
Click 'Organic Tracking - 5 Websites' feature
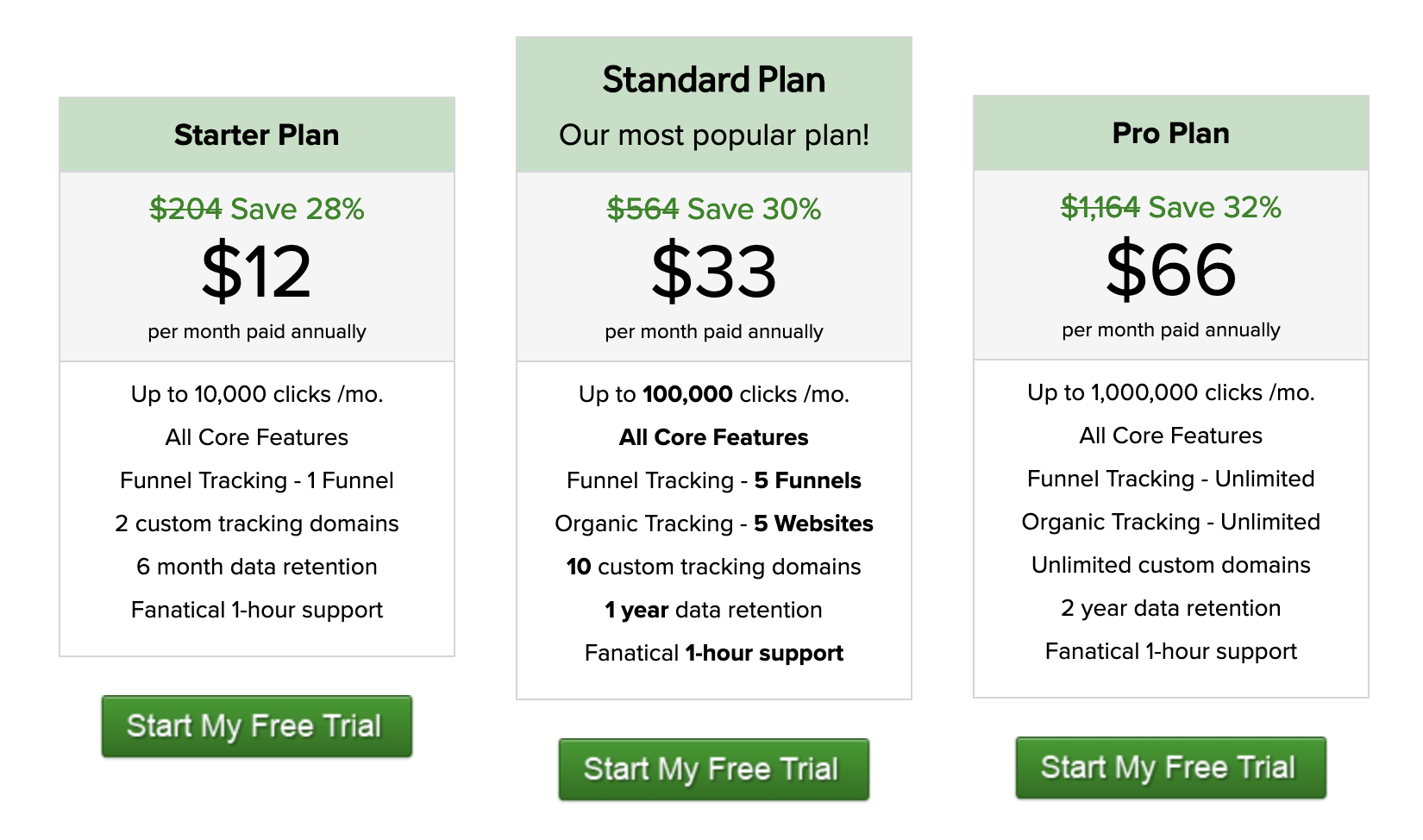click(714, 523)
